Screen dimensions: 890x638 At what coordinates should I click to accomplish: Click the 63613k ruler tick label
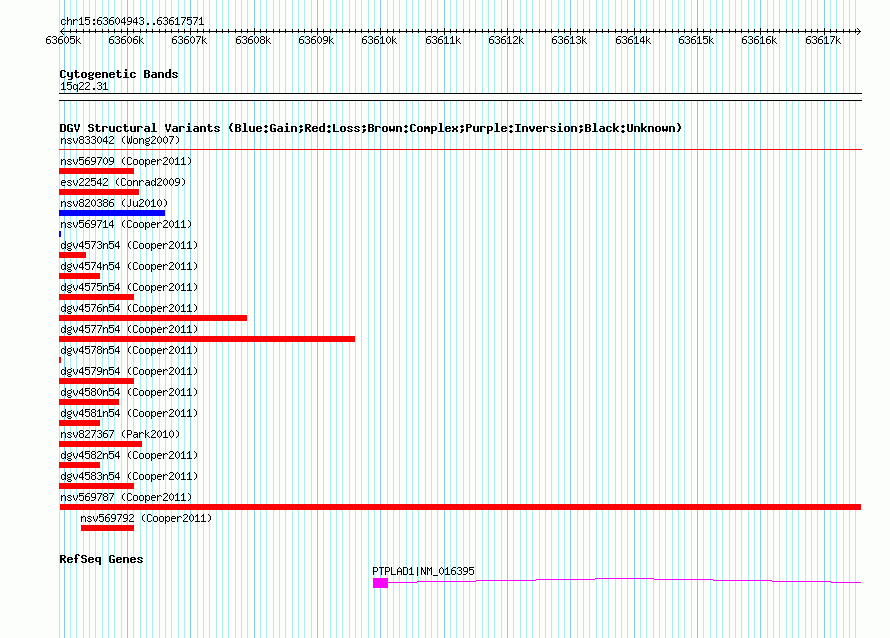pos(569,40)
